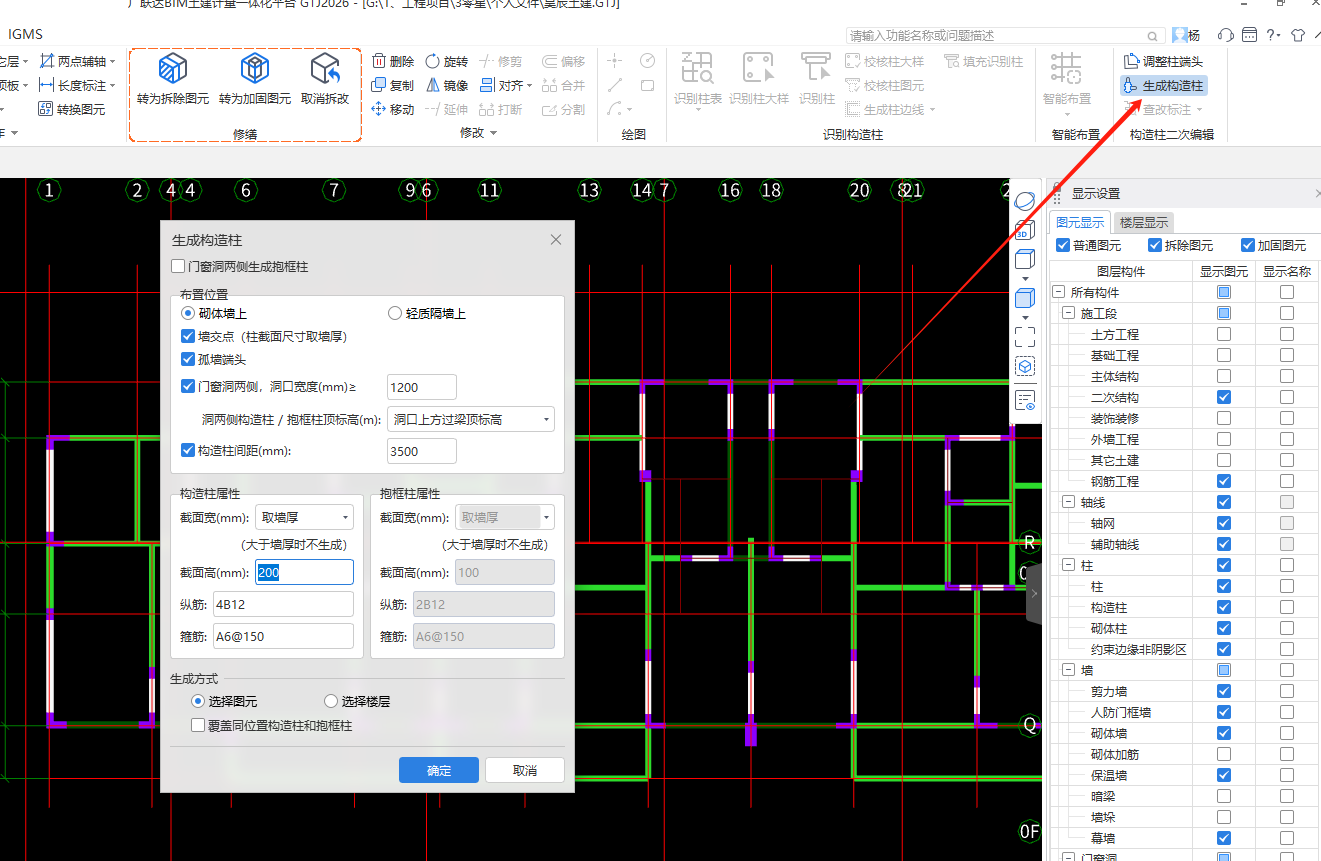1321x861 pixels.
Task: Select 选择楼层 radio button
Action: click(331, 701)
